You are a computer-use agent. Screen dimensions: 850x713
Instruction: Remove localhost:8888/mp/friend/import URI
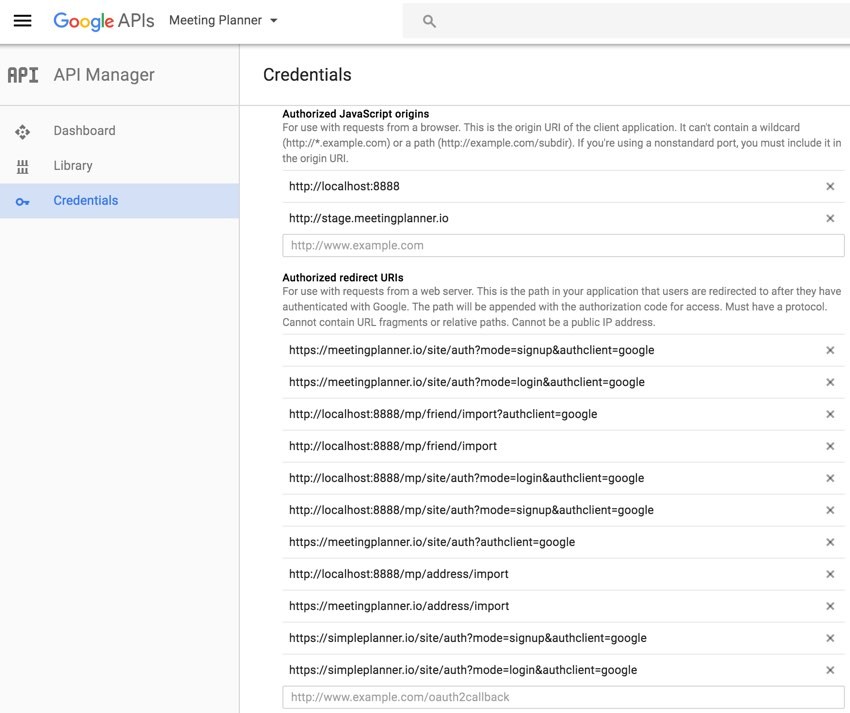(x=830, y=446)
